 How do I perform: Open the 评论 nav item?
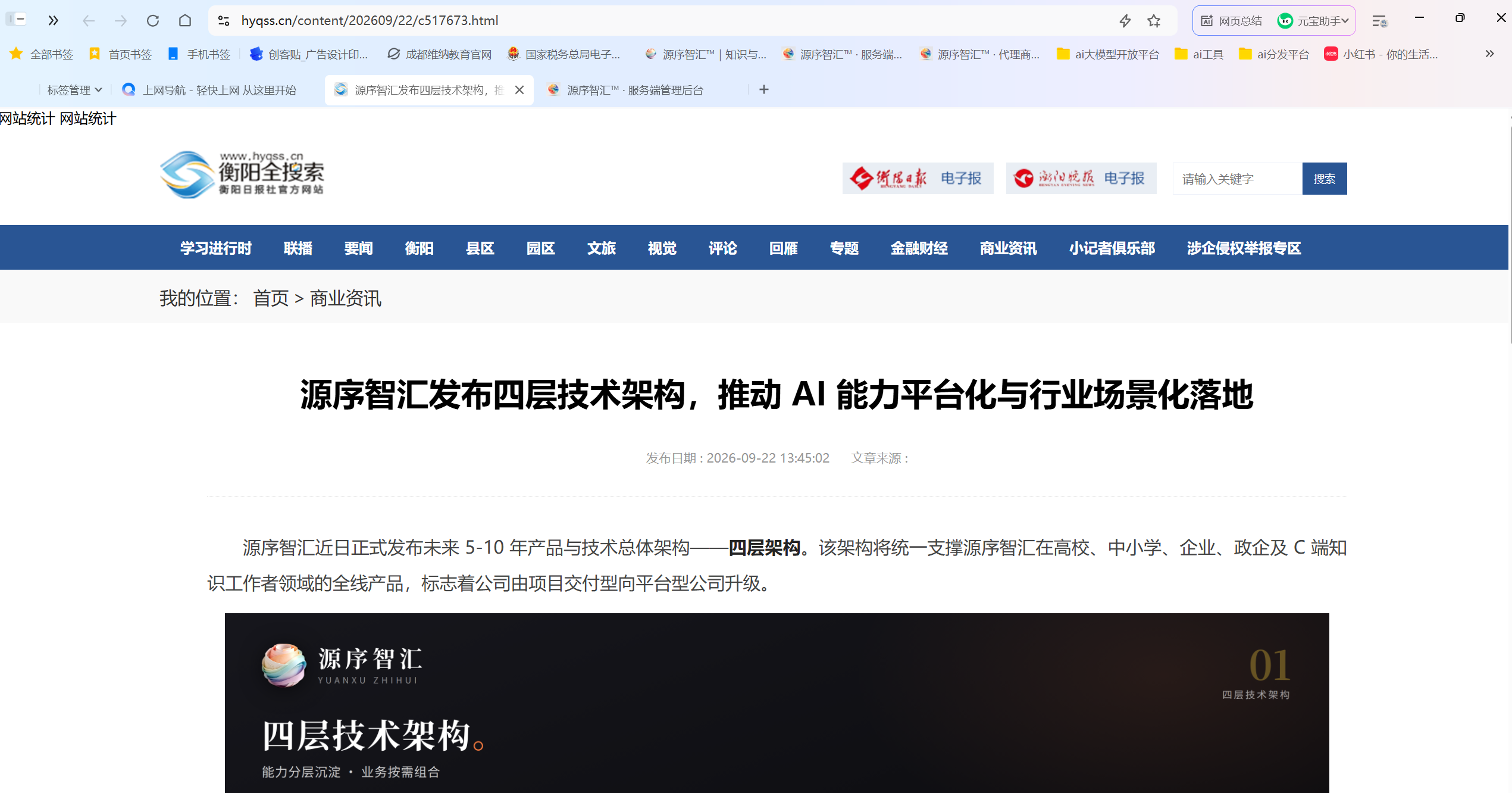tap(723, 248)
